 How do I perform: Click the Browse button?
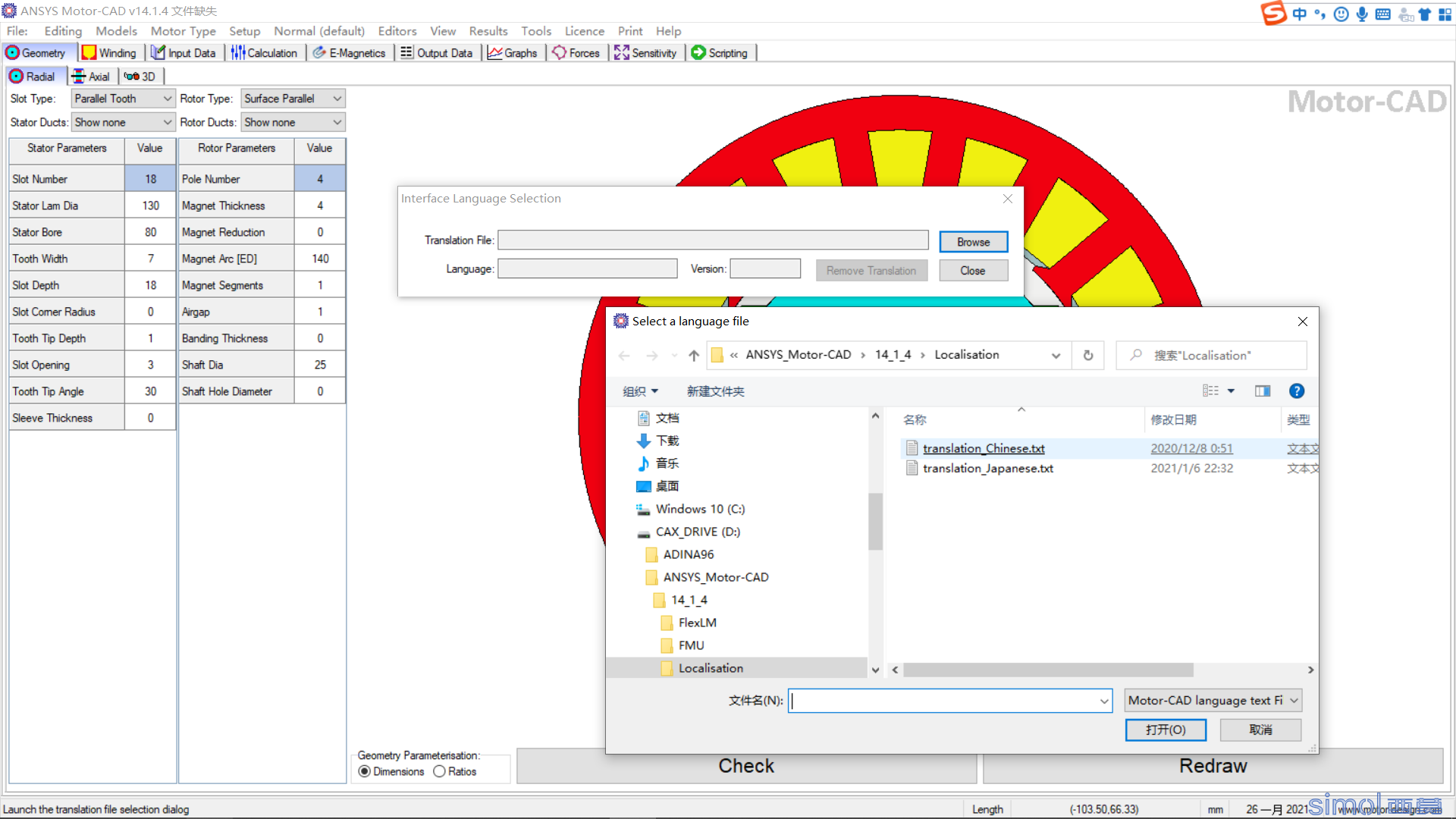[x=974, y=242]
